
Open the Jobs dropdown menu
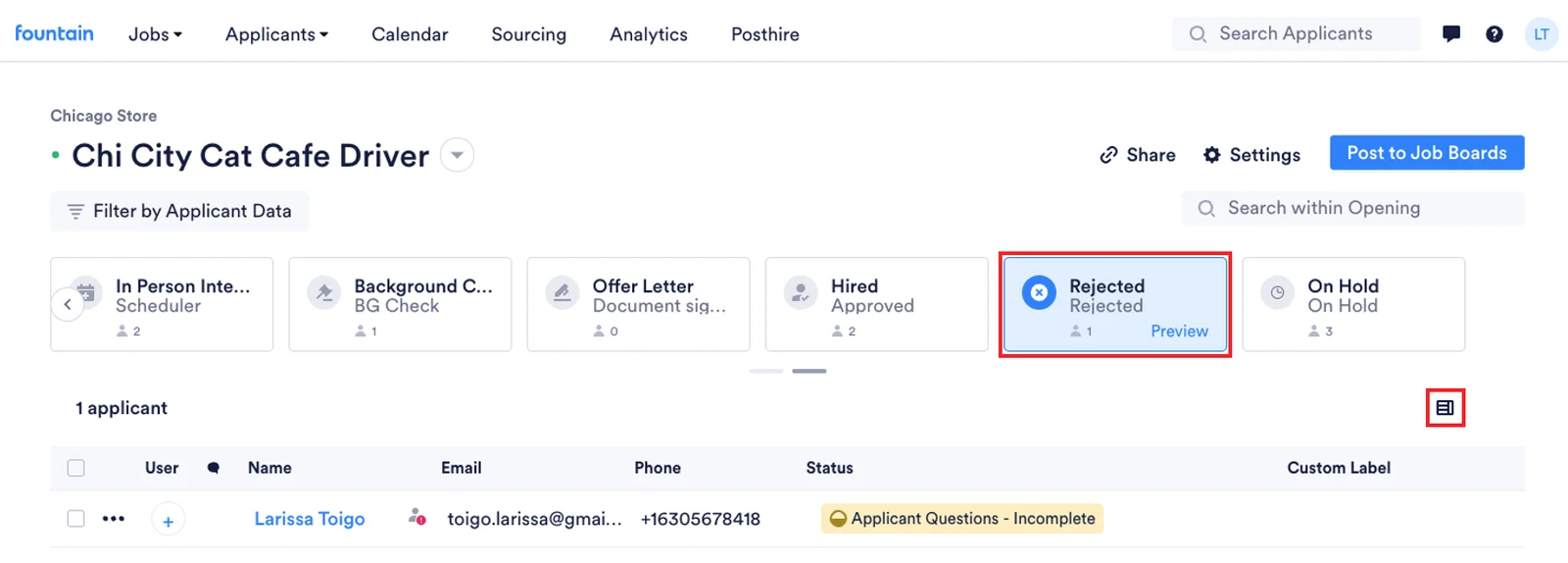pyautogui.click(x=155, y=34)
